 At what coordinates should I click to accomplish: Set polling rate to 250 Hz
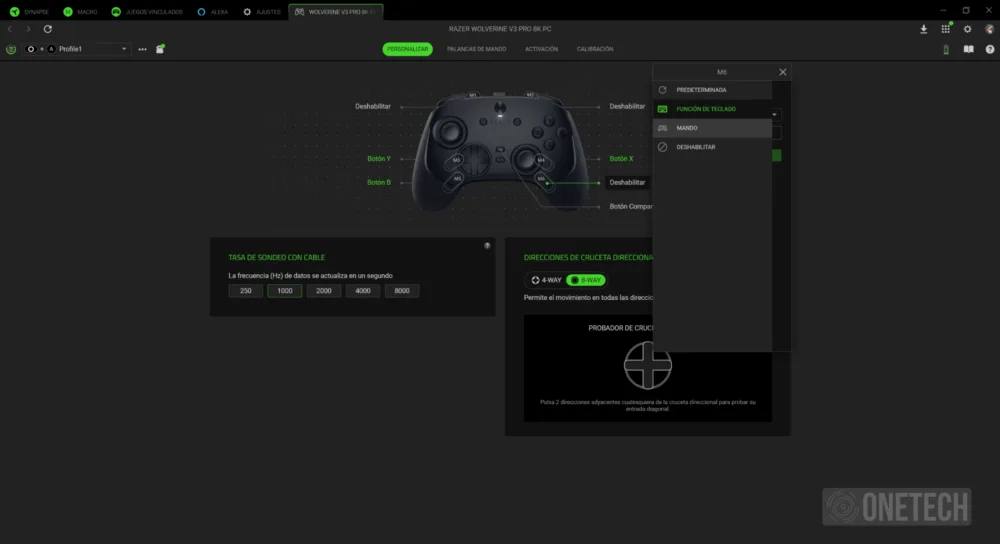pos(246,291)
